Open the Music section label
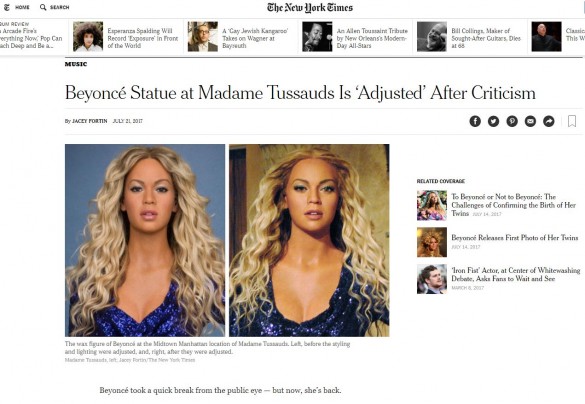 coord(76,64)
